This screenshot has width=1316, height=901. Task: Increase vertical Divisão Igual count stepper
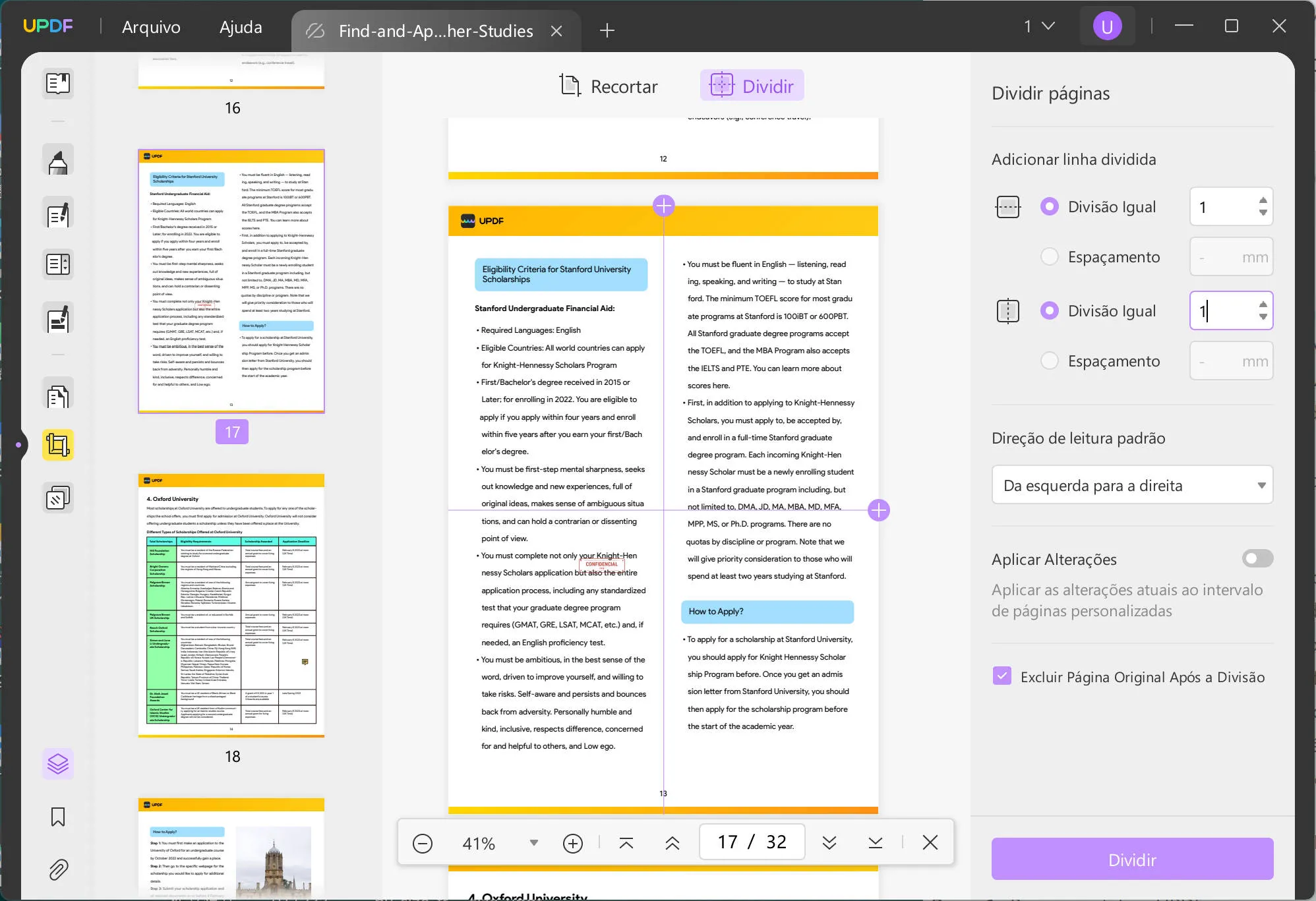click(1263, 305)
